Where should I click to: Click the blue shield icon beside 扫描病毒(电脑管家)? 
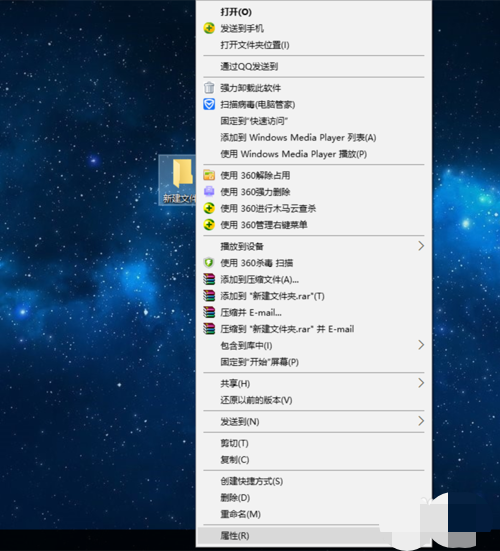(209, 104)
